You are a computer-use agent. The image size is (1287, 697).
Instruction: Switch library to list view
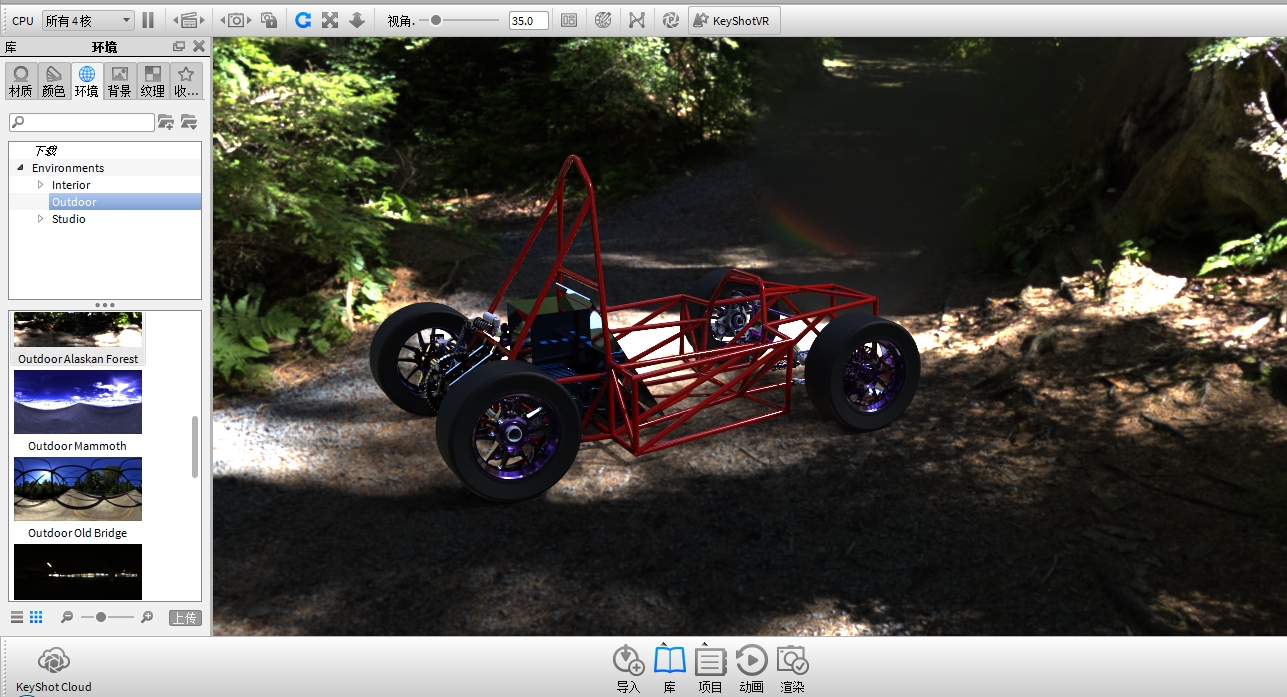pyautogui.click(x=15, y=617)
